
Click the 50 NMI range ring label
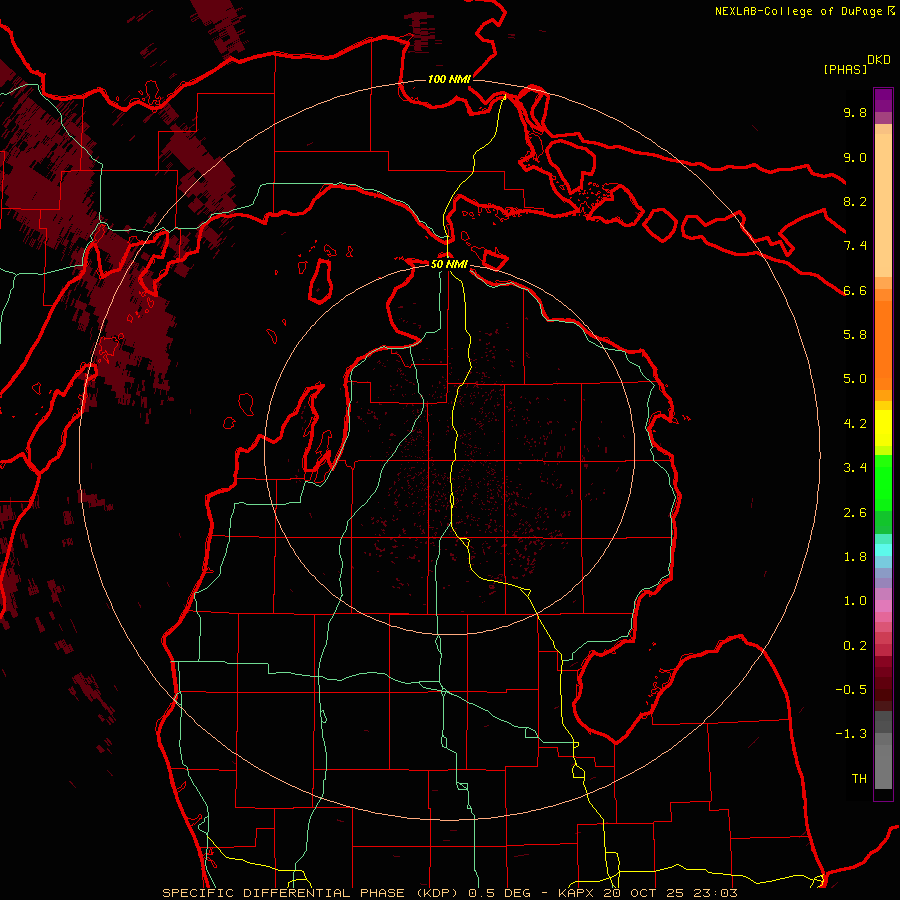[x=449, y=264]
